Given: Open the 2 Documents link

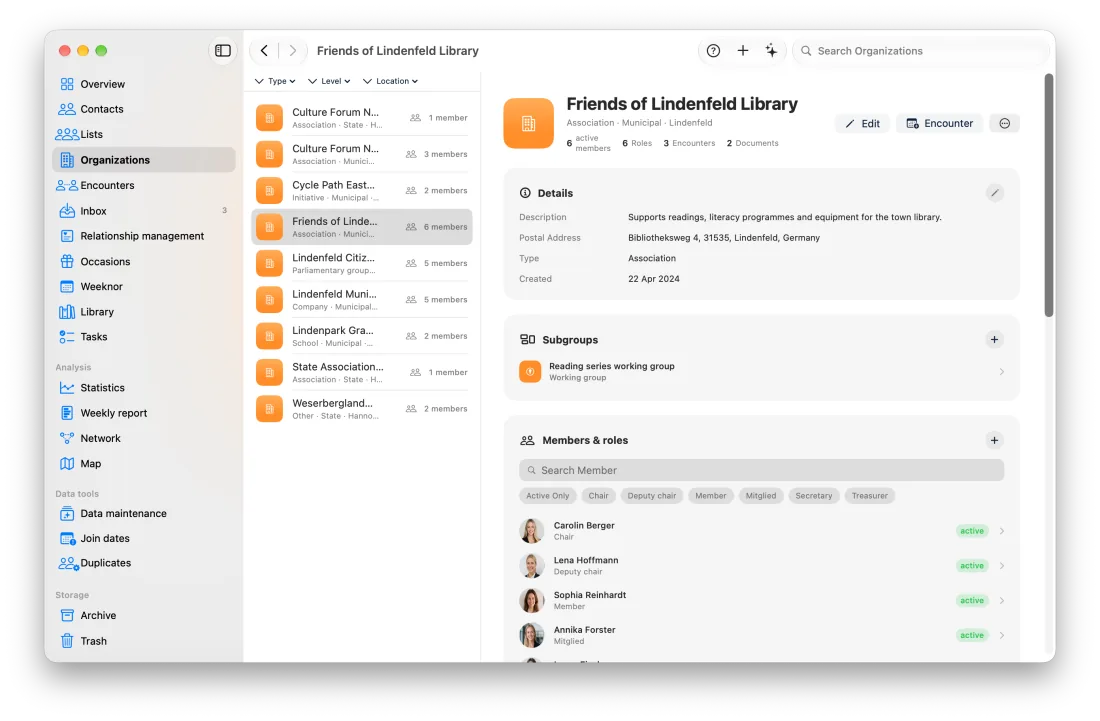Looking at the screenshot, I should (753, 143).
